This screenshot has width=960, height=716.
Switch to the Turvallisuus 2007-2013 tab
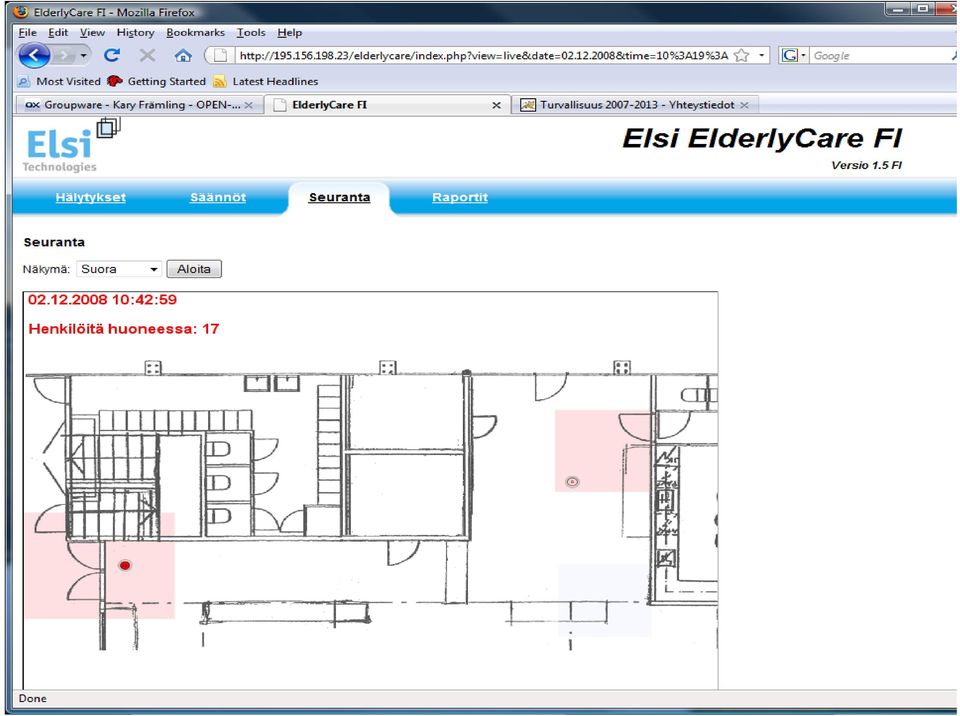[x=635, y=105]
